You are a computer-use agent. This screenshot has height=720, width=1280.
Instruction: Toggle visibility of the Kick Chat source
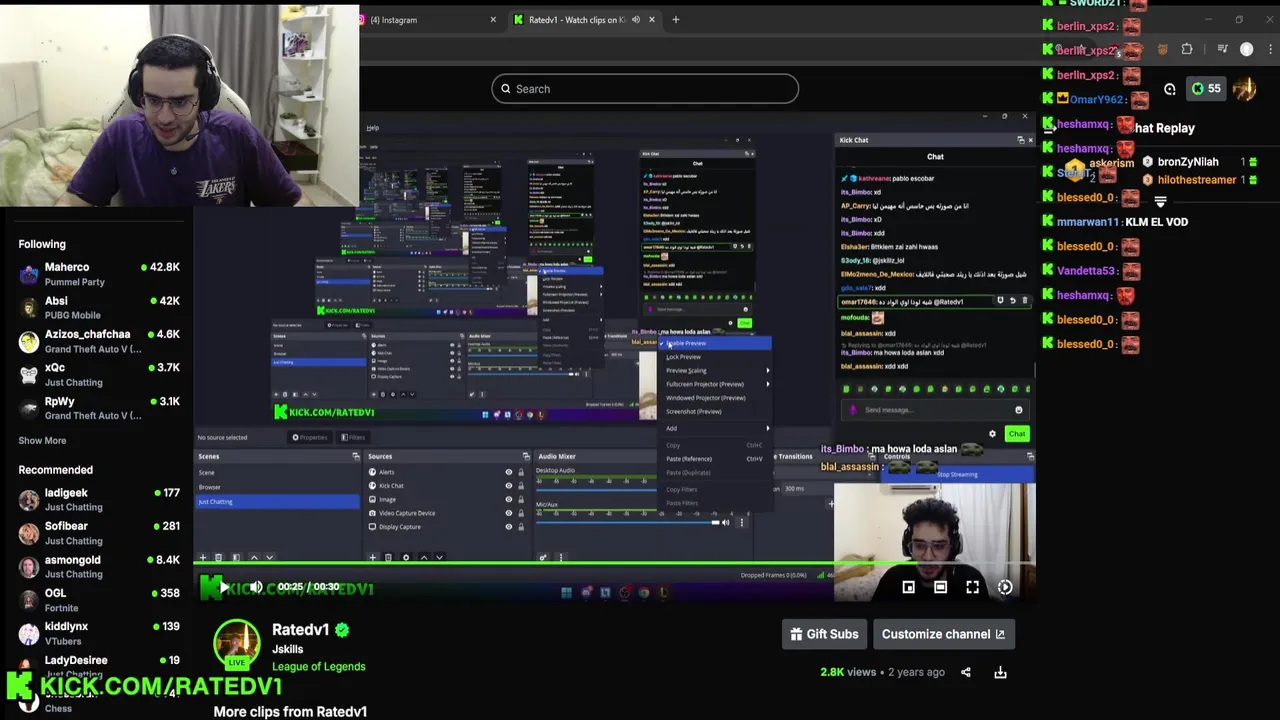(x=508, y=486)
